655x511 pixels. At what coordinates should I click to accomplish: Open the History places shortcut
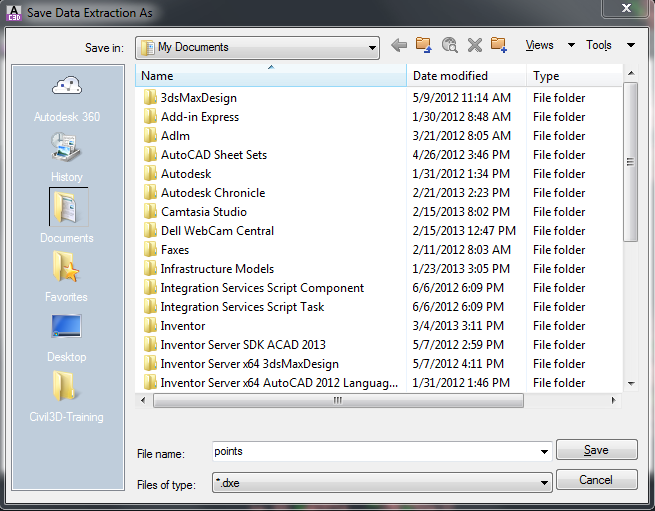coord(67,157)
